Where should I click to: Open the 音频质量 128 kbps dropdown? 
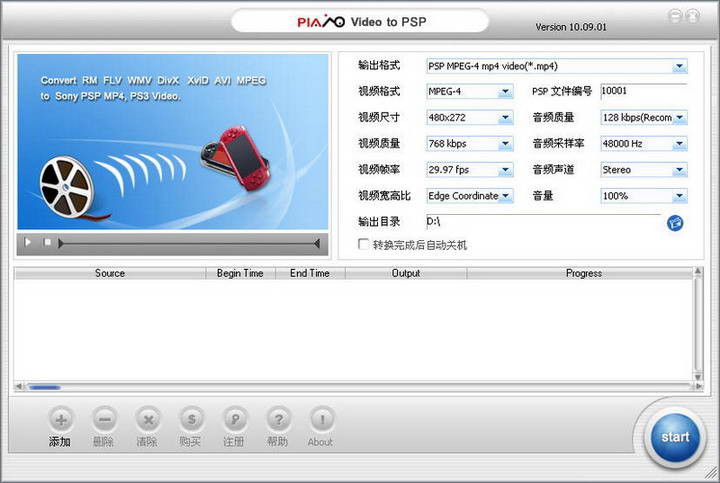coord(644,118)
